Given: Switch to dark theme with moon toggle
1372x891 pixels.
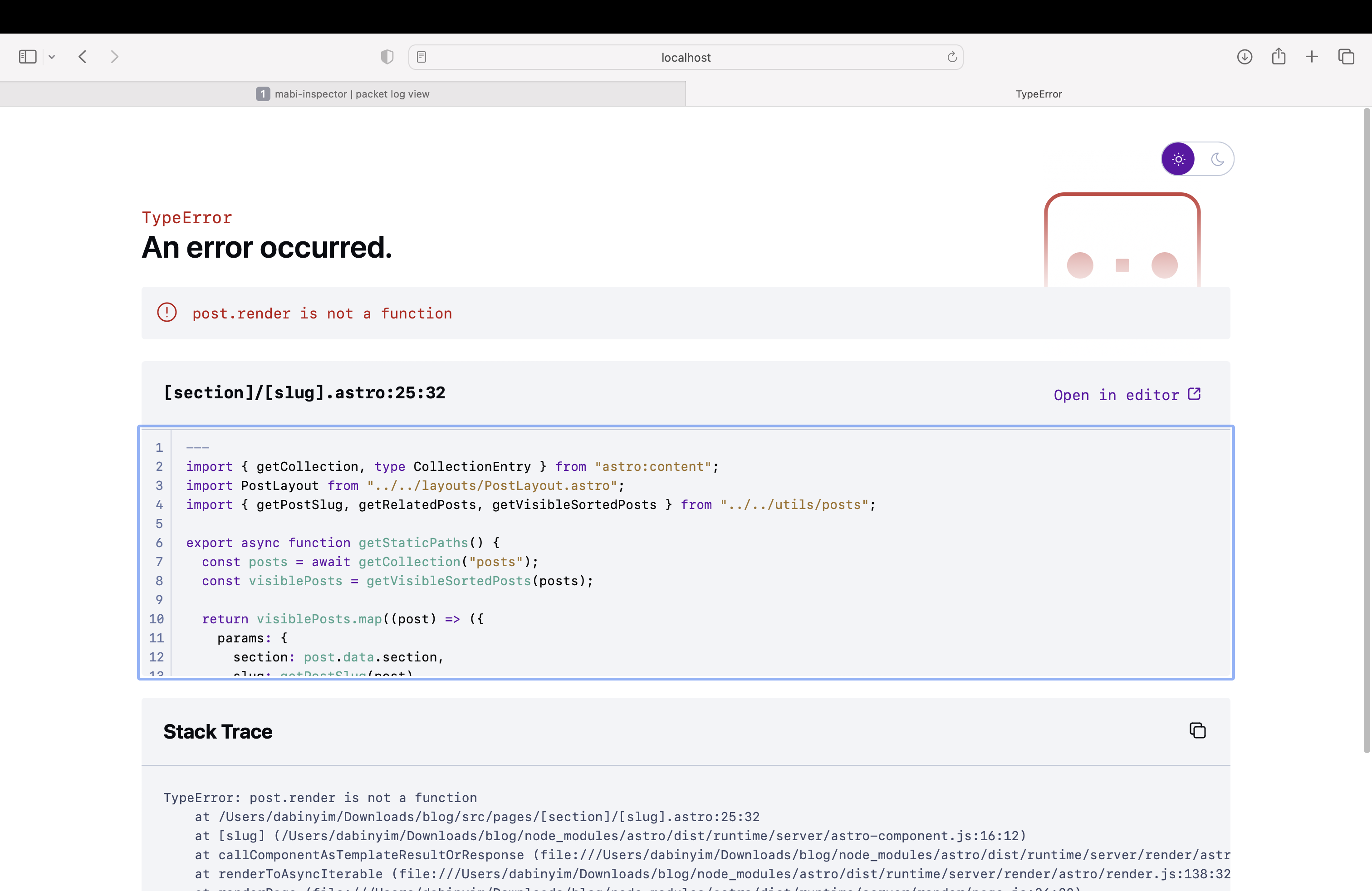Looking at the screenshot, I should coord(1217,159).
